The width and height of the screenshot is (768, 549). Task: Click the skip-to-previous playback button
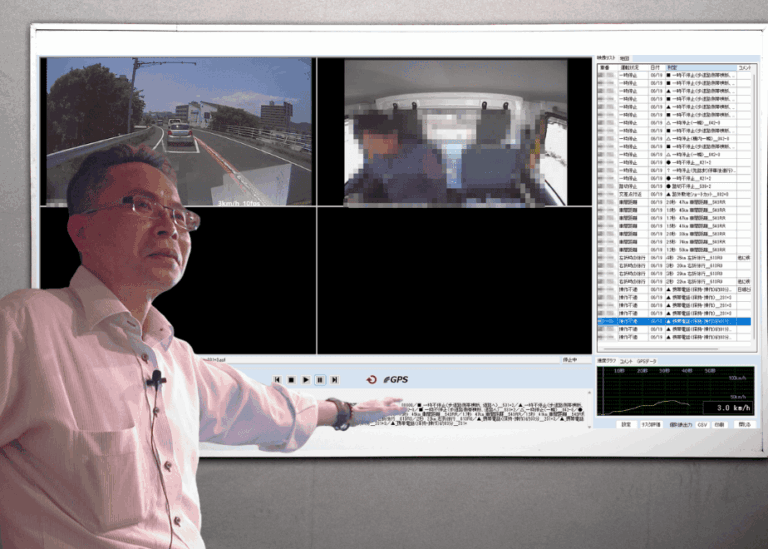277,380
